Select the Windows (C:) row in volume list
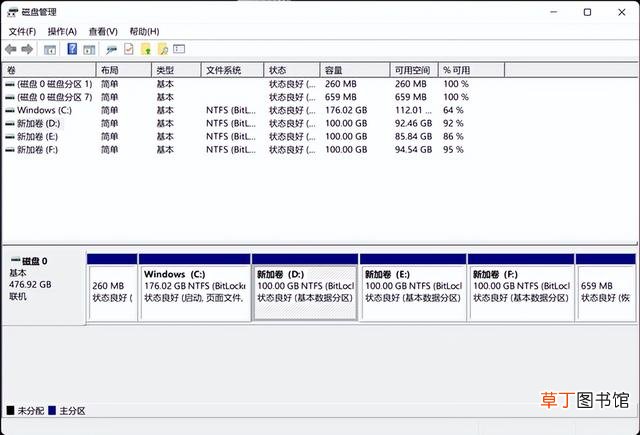 click(x=253, y=110)
